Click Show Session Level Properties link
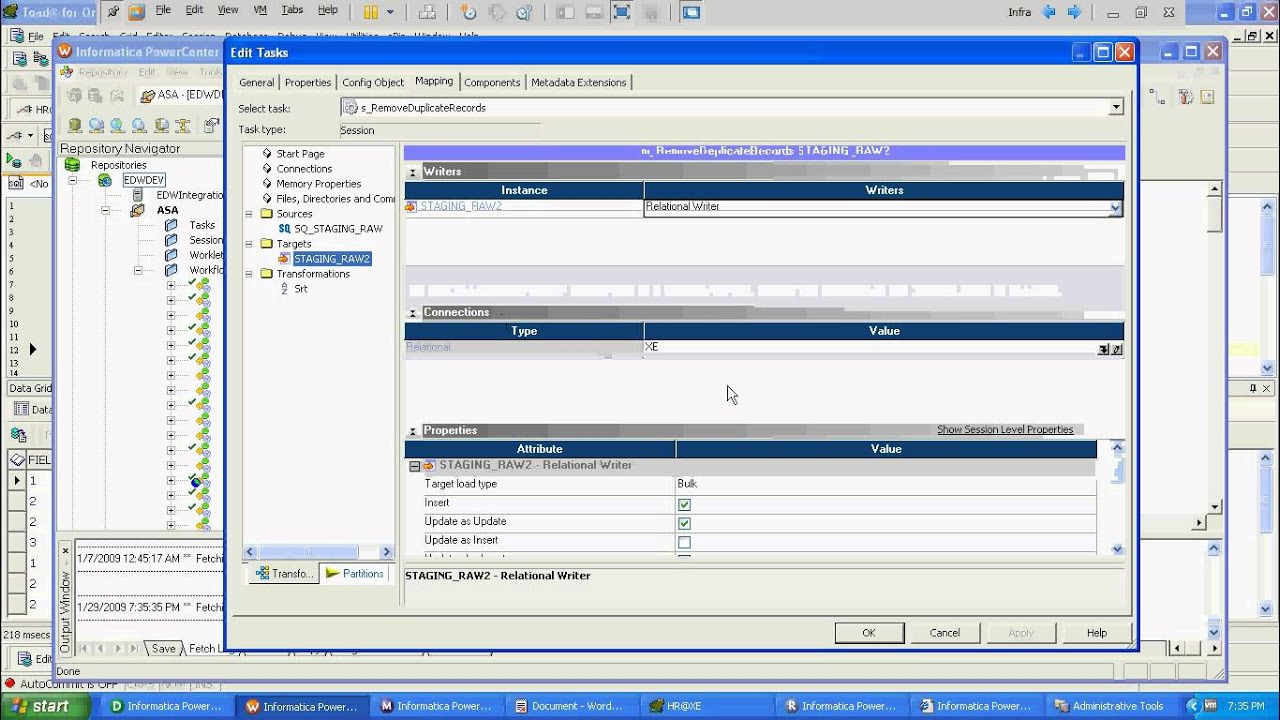This screenshot has width=1280, height=720. 1005,430
